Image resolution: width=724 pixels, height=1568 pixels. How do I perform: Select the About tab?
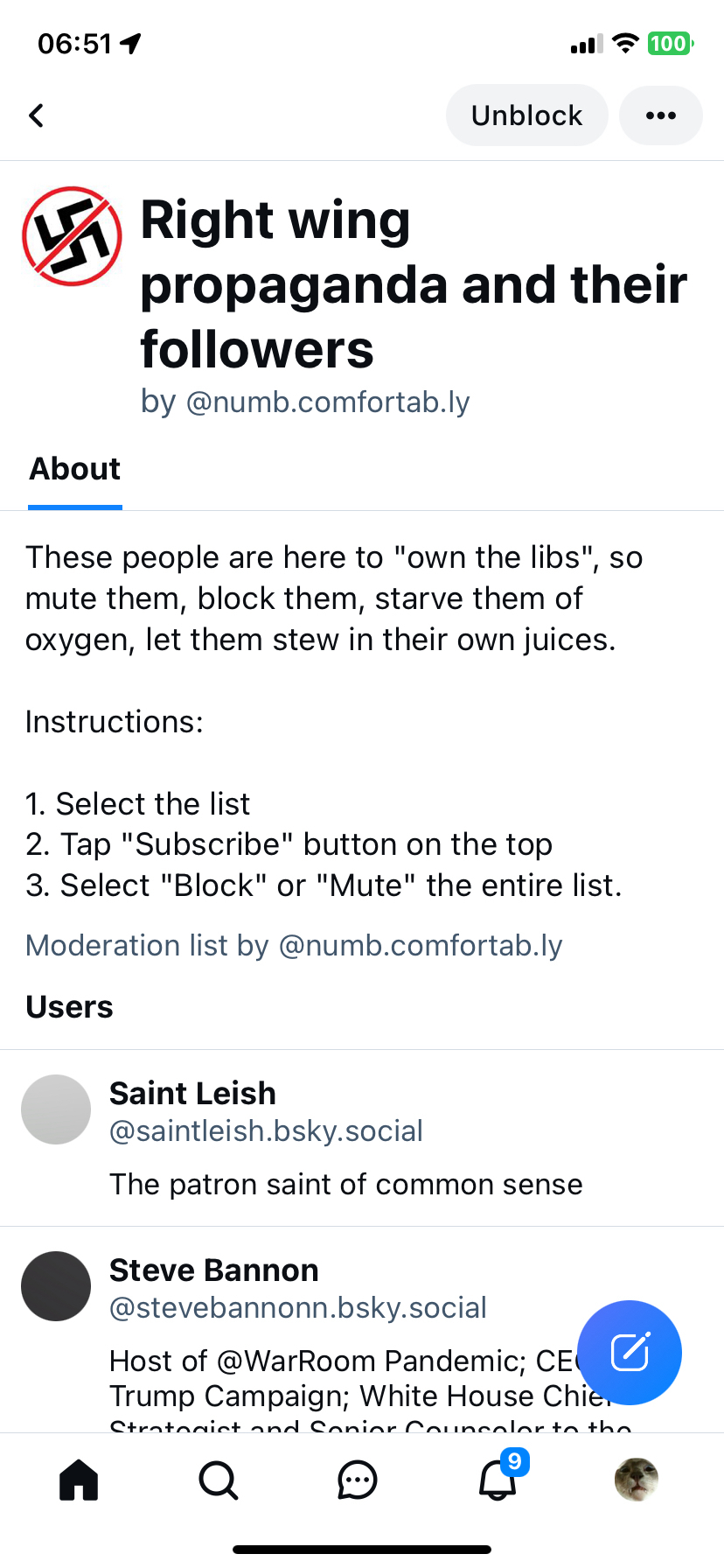[x=75, y=469]
